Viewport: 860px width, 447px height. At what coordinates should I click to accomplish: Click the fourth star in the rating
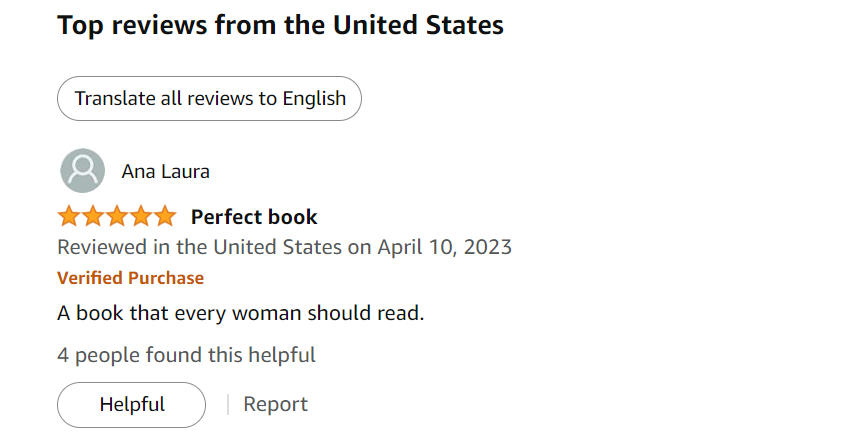click(x=141, y=216)
